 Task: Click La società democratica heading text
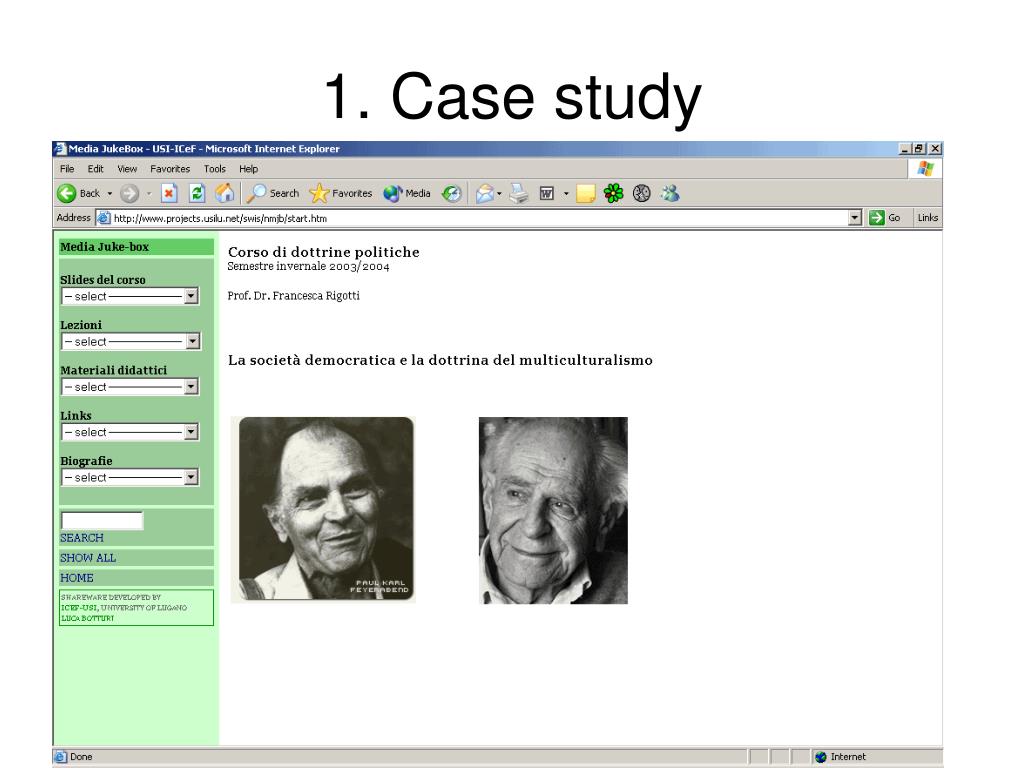click(440, 360)
